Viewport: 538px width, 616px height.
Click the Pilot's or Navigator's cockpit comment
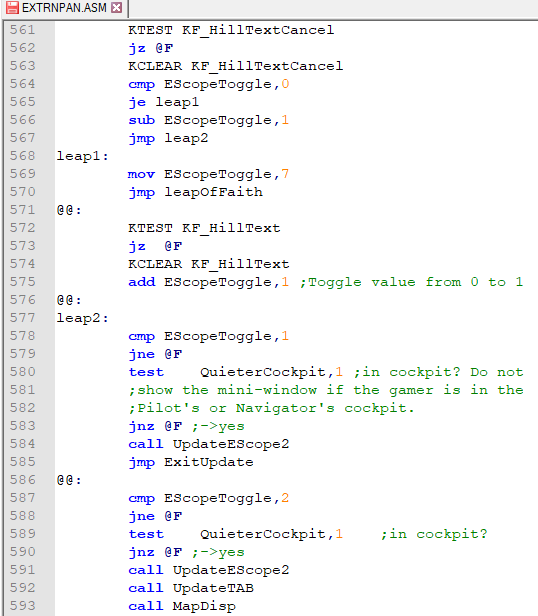click(x=272, y=408)
